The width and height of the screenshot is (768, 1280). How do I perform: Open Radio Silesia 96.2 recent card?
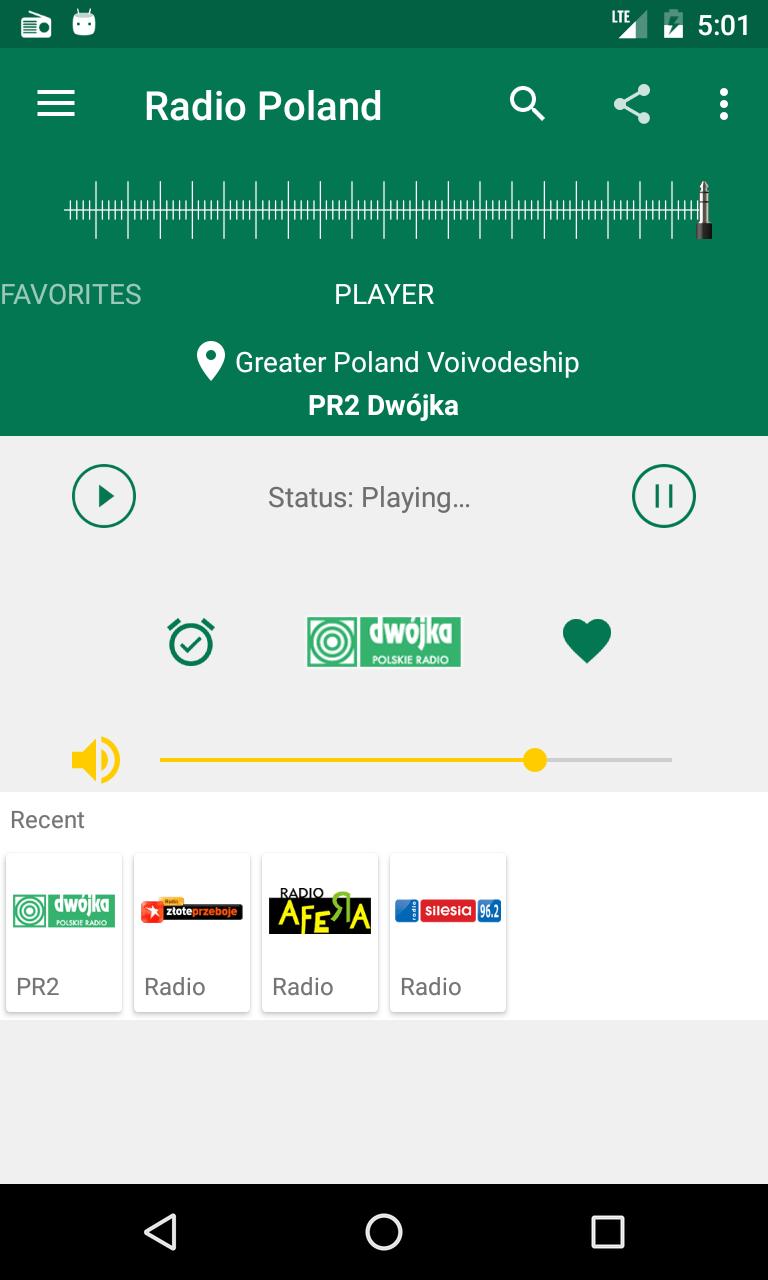tap(448, 933)
